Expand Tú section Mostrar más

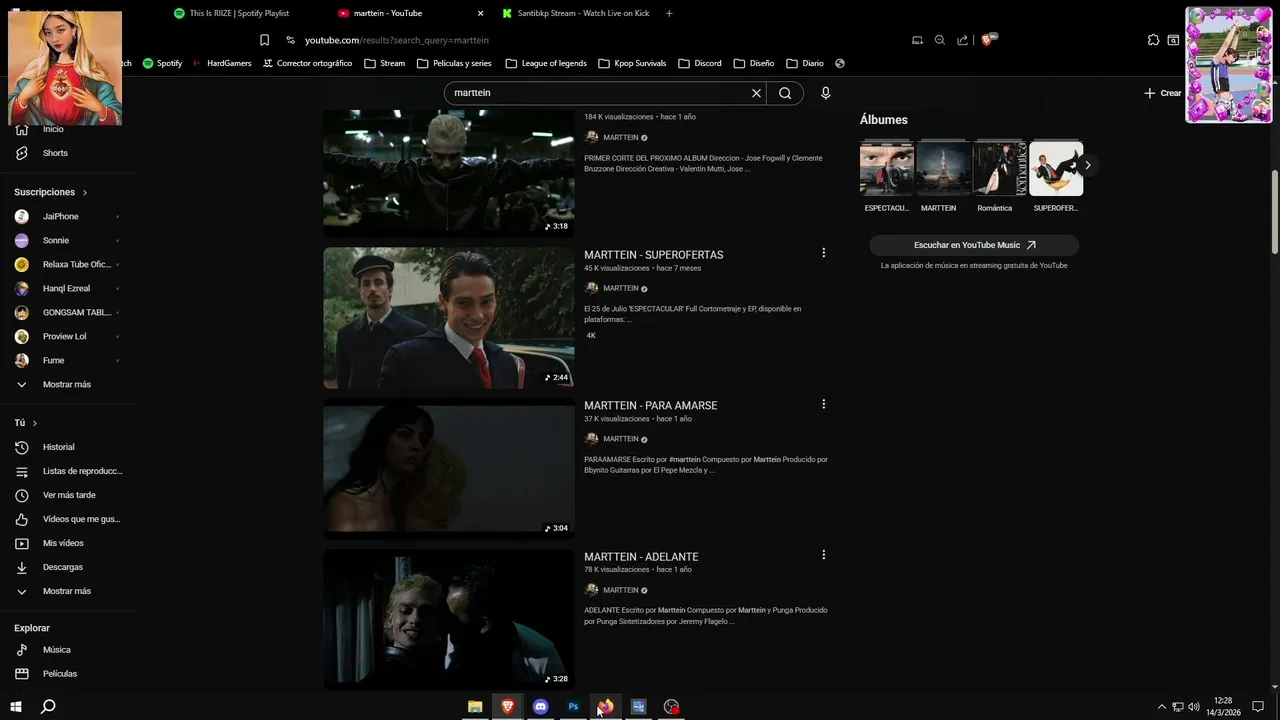point(68,591)
